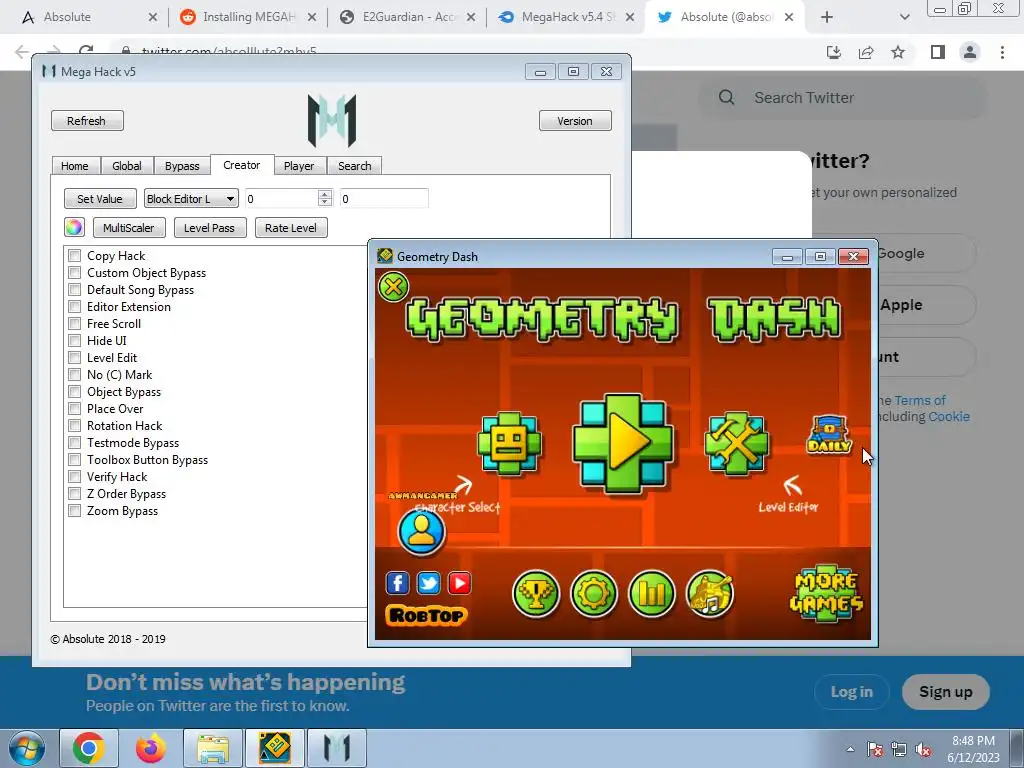Enable the Level Edit checkbox
This screenshot has height=768, width=1024.
tap(74, 357)
